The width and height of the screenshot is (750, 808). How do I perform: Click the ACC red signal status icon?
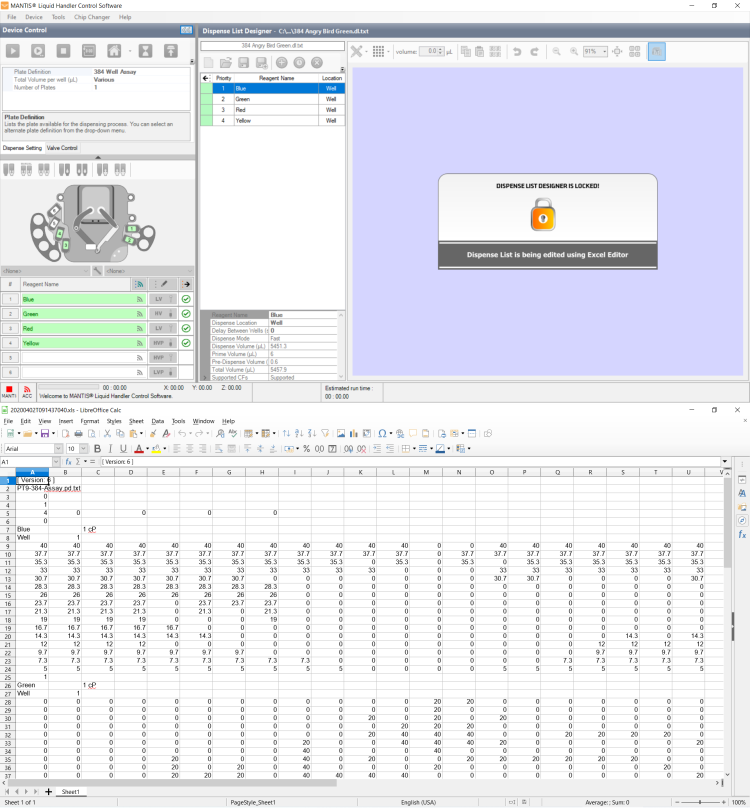click(27, 392)
